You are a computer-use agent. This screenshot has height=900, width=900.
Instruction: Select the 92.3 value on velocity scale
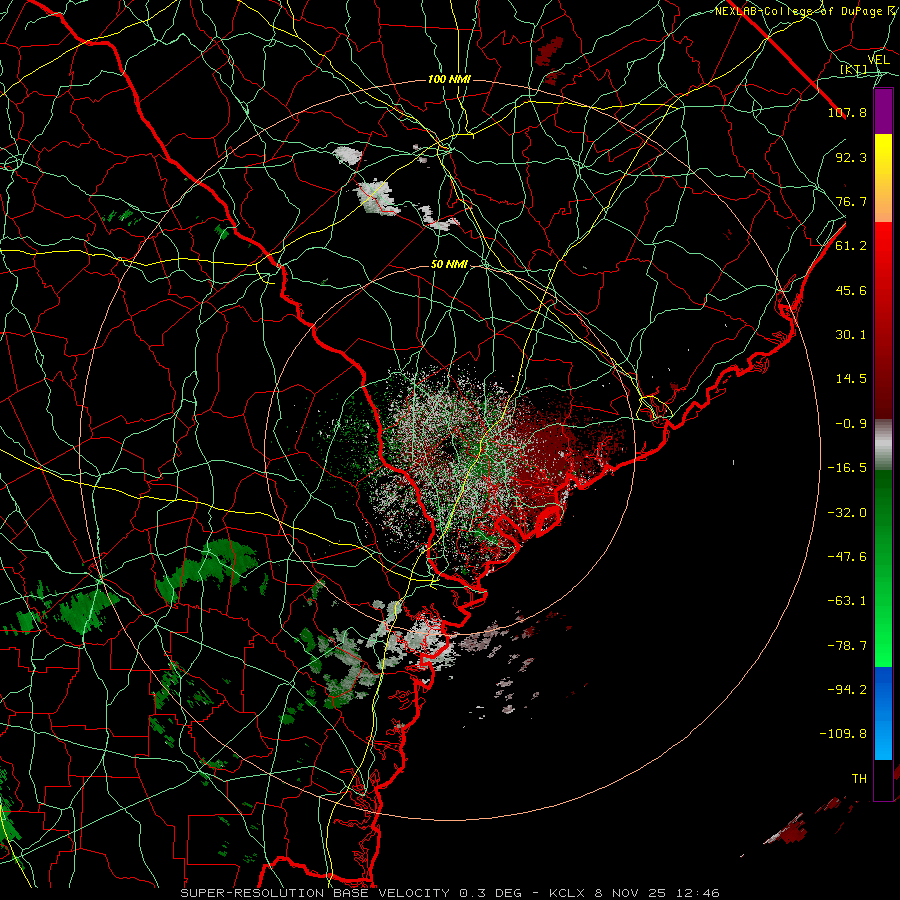coord(851,157)
